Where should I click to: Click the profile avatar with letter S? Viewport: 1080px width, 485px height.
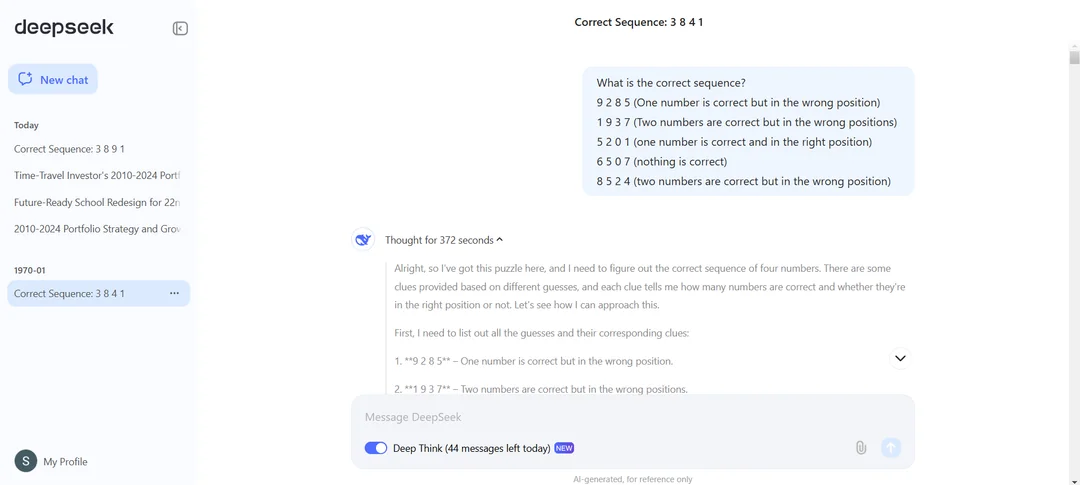(x=25, y=461)
